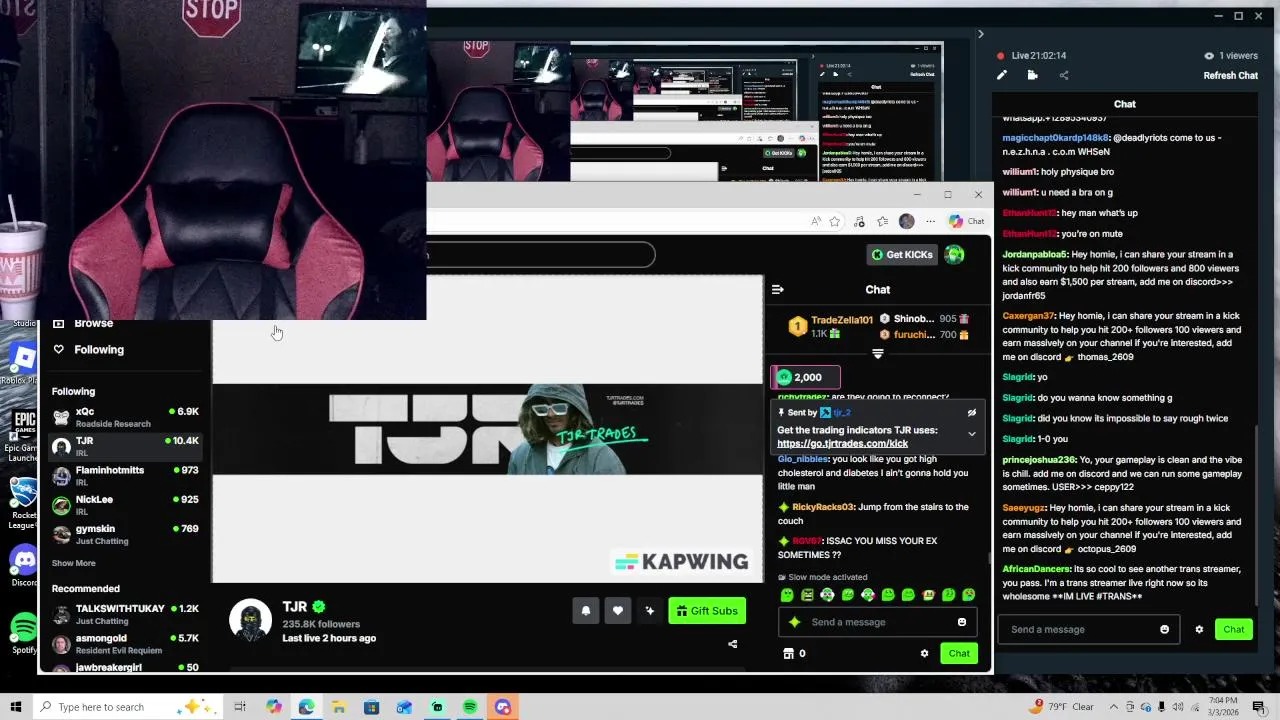Click the sparkle subscribe icon beside heart

click(x=650, y=611)
